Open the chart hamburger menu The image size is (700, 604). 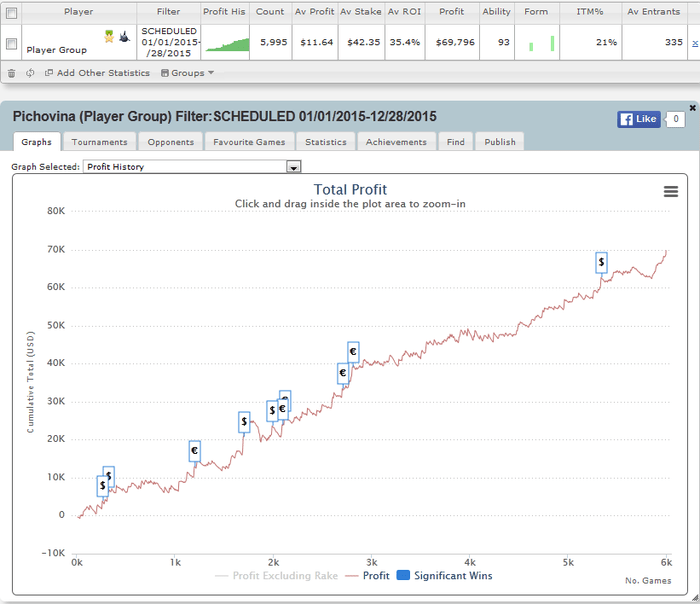(671, 192)
